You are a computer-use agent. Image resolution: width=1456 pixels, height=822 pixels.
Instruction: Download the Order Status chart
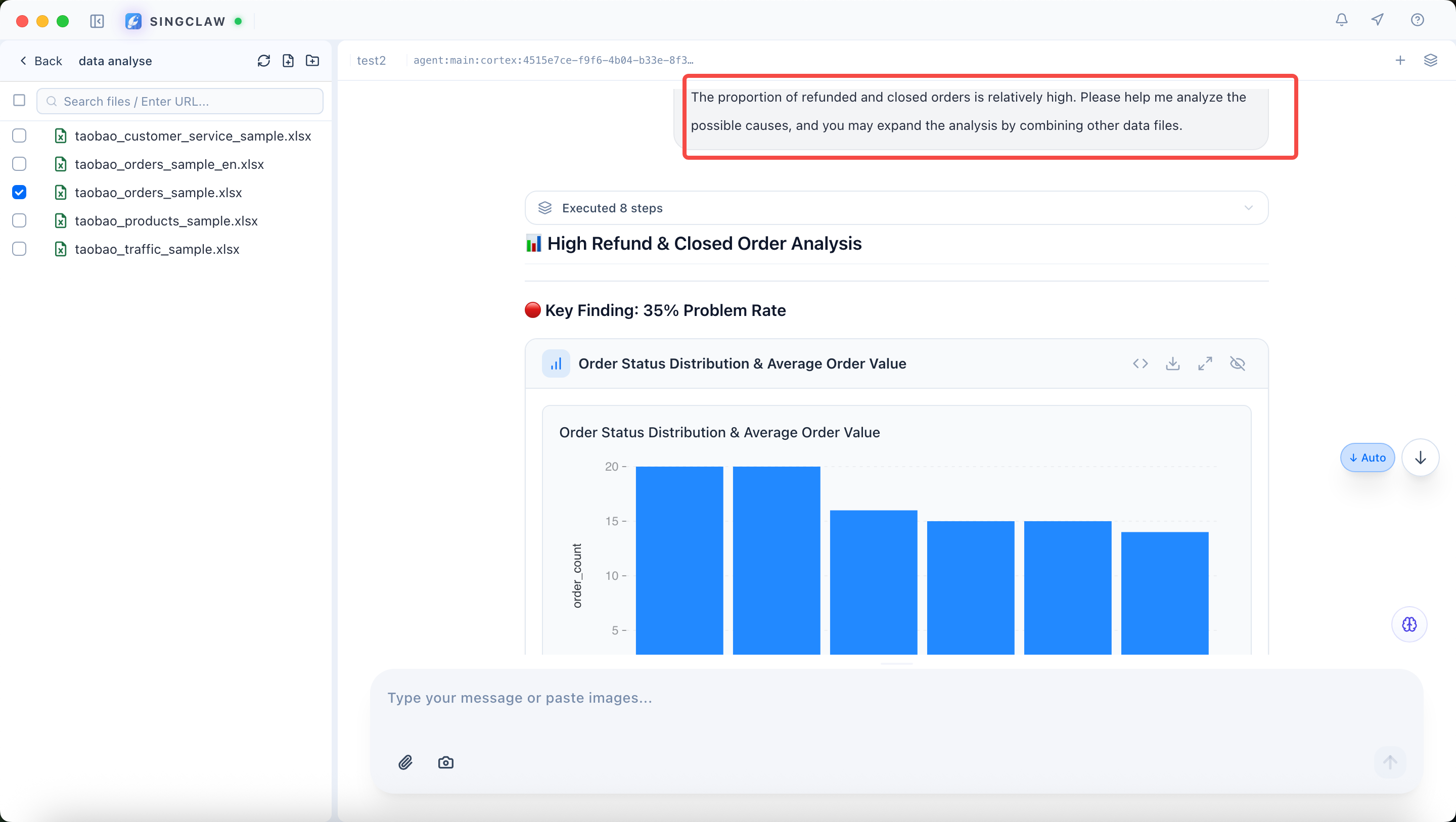(x=1172, y=363)
